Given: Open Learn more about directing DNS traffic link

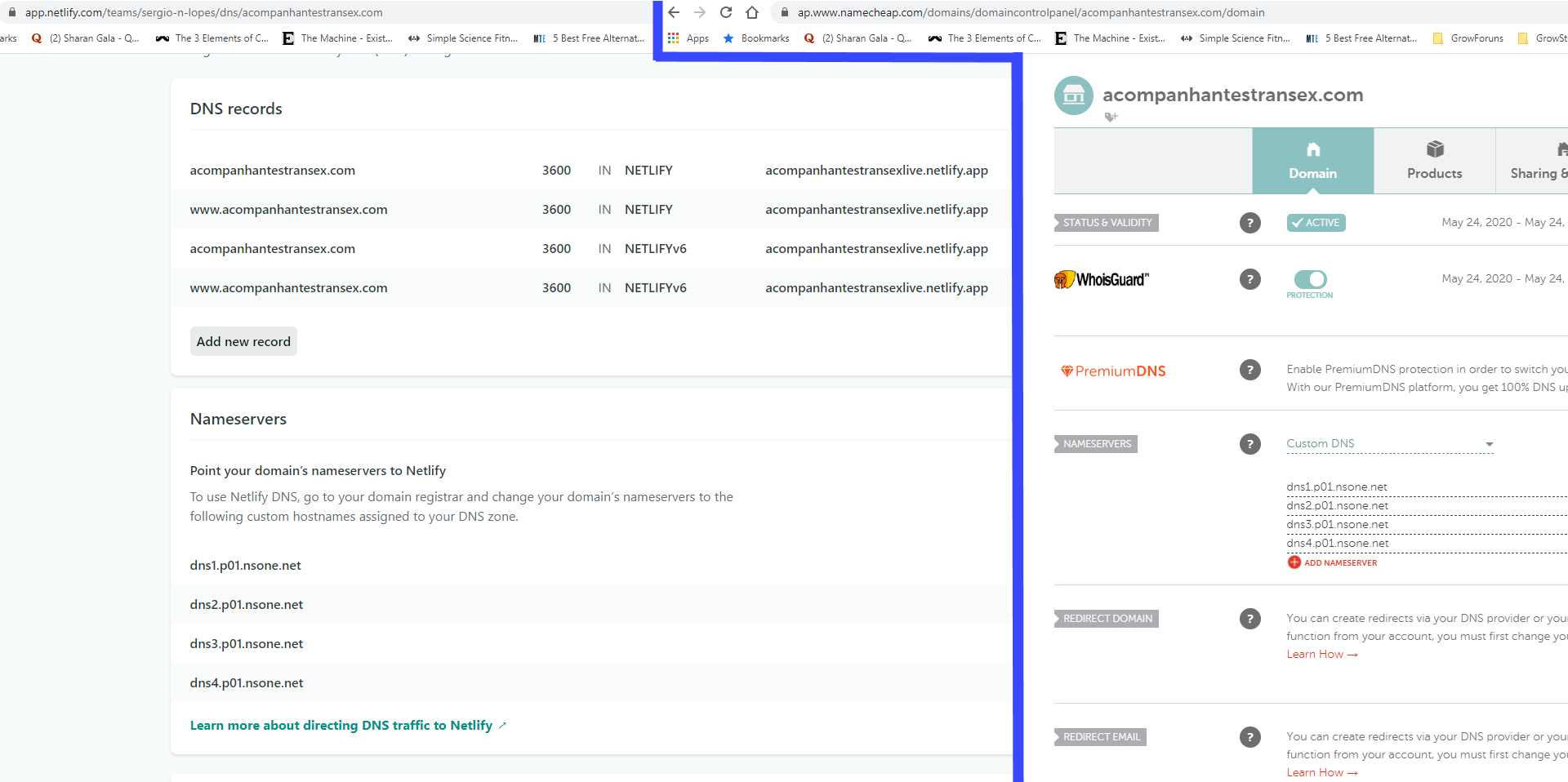Looking at the screenshot, I should [348, 726].
